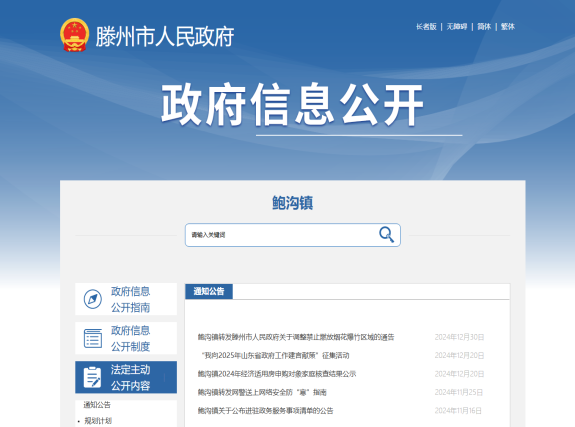This screenshot has height=427, width=575.
Task: Enable 无障碍 accessibility mode
Action: [457, 26]
